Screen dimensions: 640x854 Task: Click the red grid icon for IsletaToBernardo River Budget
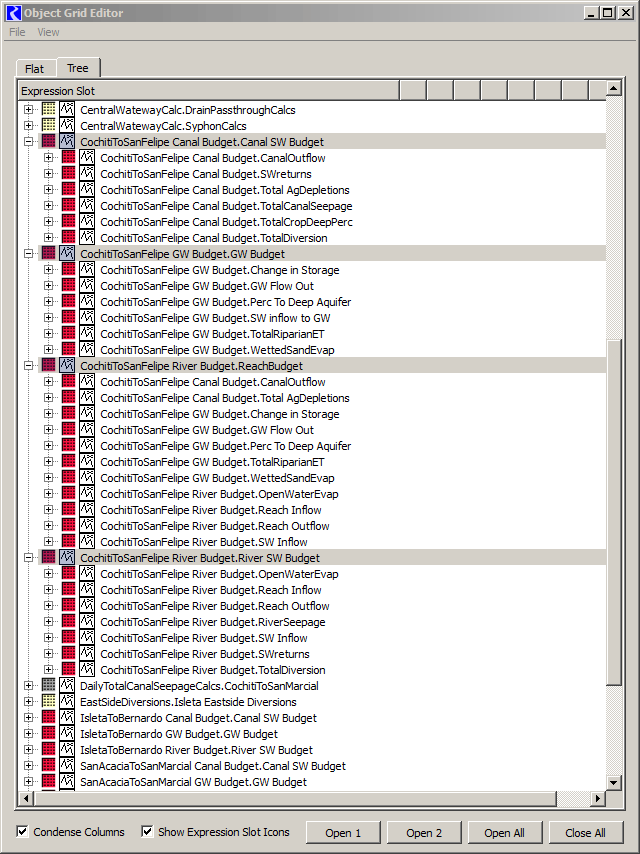coord(48,750)
